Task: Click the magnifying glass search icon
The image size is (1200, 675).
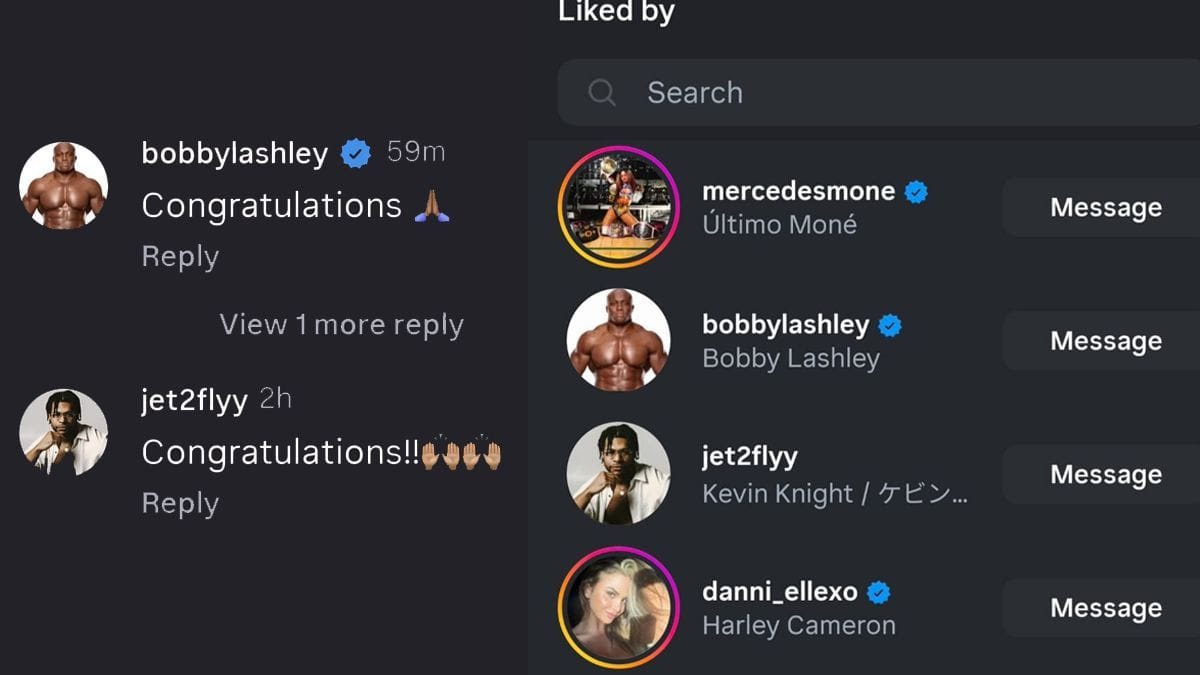Action: (x=601, y=92)
